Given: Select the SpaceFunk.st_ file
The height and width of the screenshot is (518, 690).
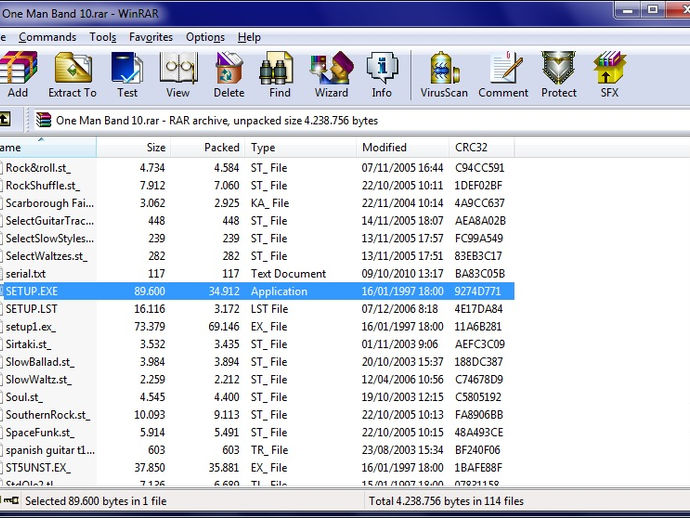Looking at the screenshot, I should (x=40, y=432).
